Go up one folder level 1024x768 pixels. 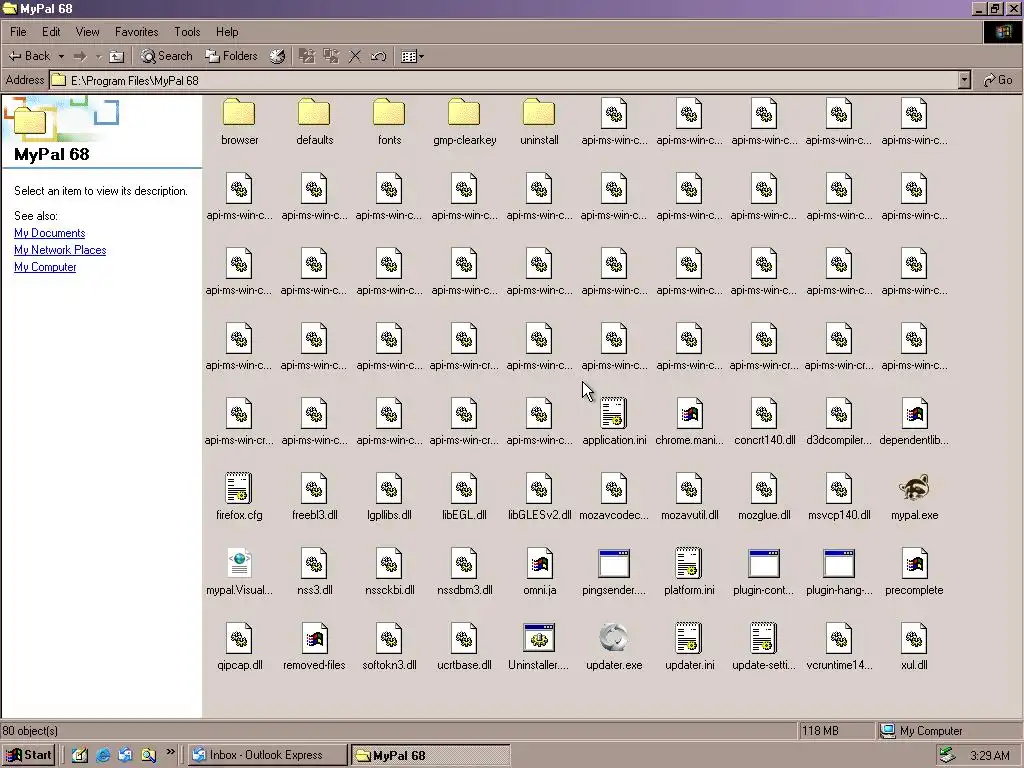[x=116, y=56]
